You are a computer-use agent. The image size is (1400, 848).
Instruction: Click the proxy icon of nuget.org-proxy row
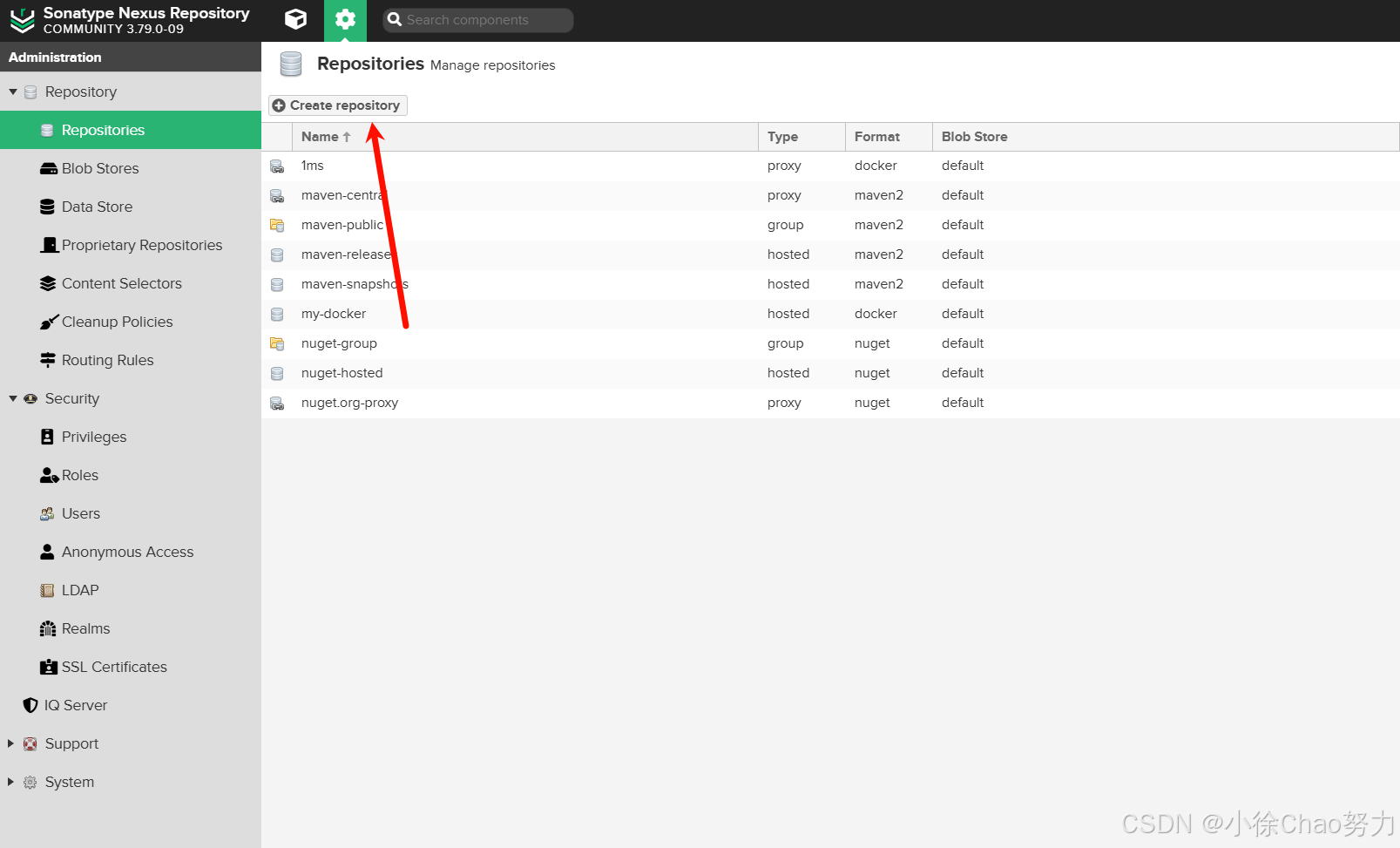tap(277, 403)
